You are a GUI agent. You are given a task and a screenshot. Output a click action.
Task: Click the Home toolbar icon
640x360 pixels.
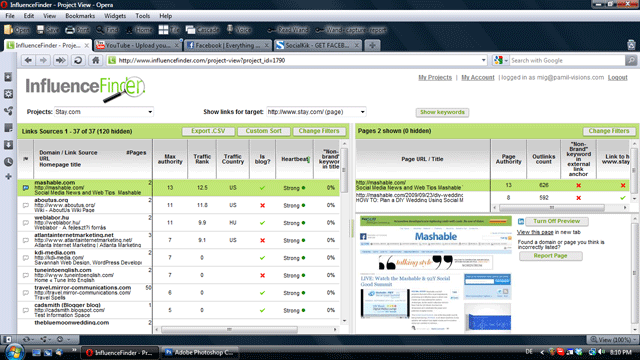[x=139, y=30]
